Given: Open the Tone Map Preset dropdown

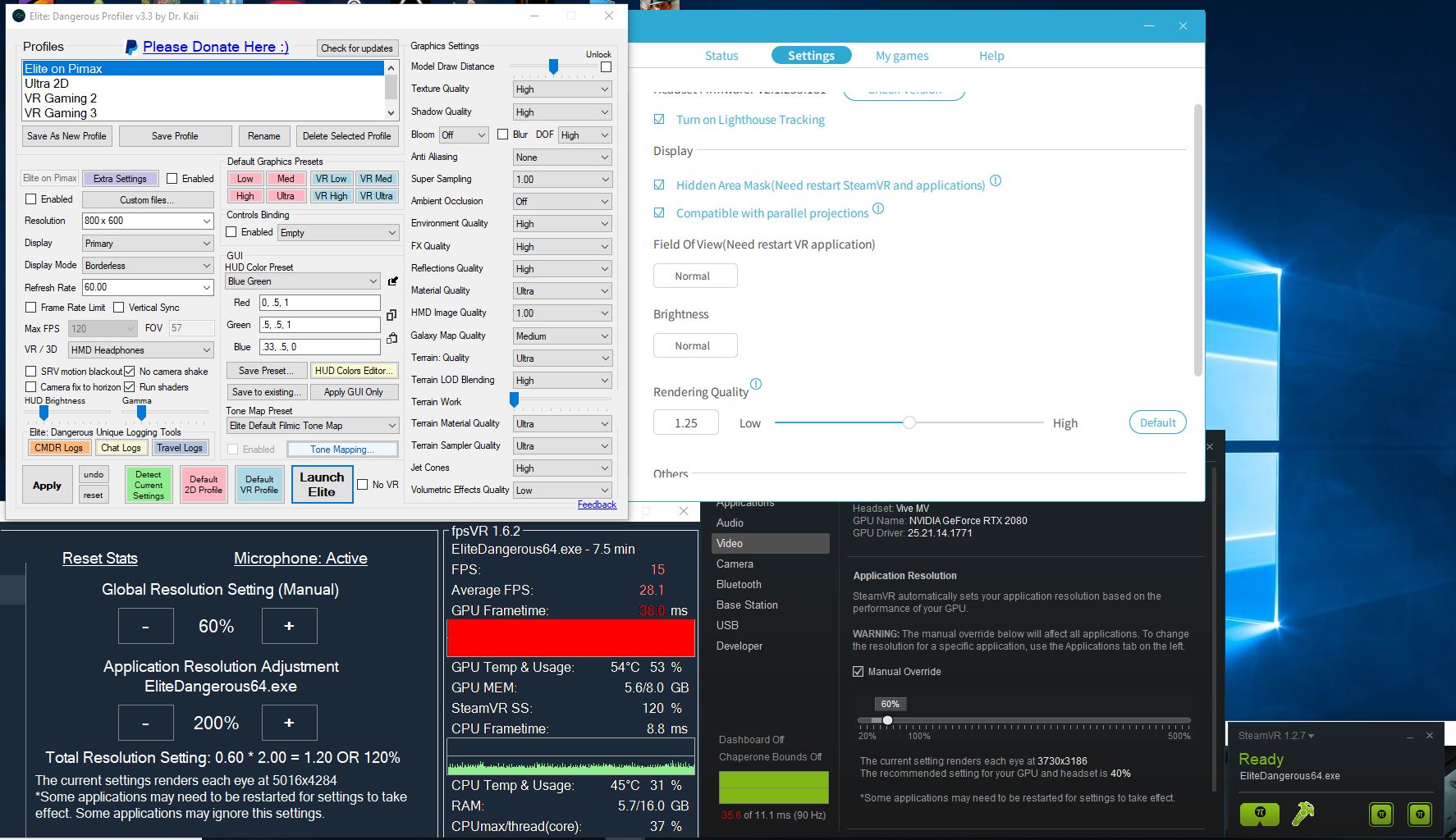Looking at the screenshot, I should (x=313, y=426).
